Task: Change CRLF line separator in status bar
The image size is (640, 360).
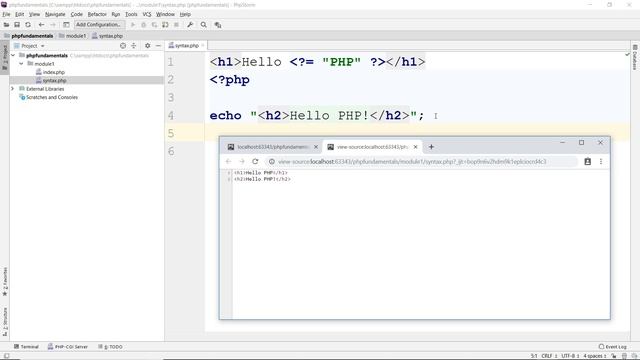Action: (x=549, y=356)
